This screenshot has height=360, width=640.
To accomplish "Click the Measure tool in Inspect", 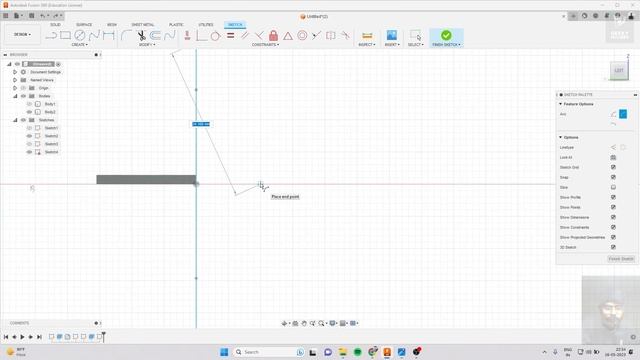I will pos(367,36).
